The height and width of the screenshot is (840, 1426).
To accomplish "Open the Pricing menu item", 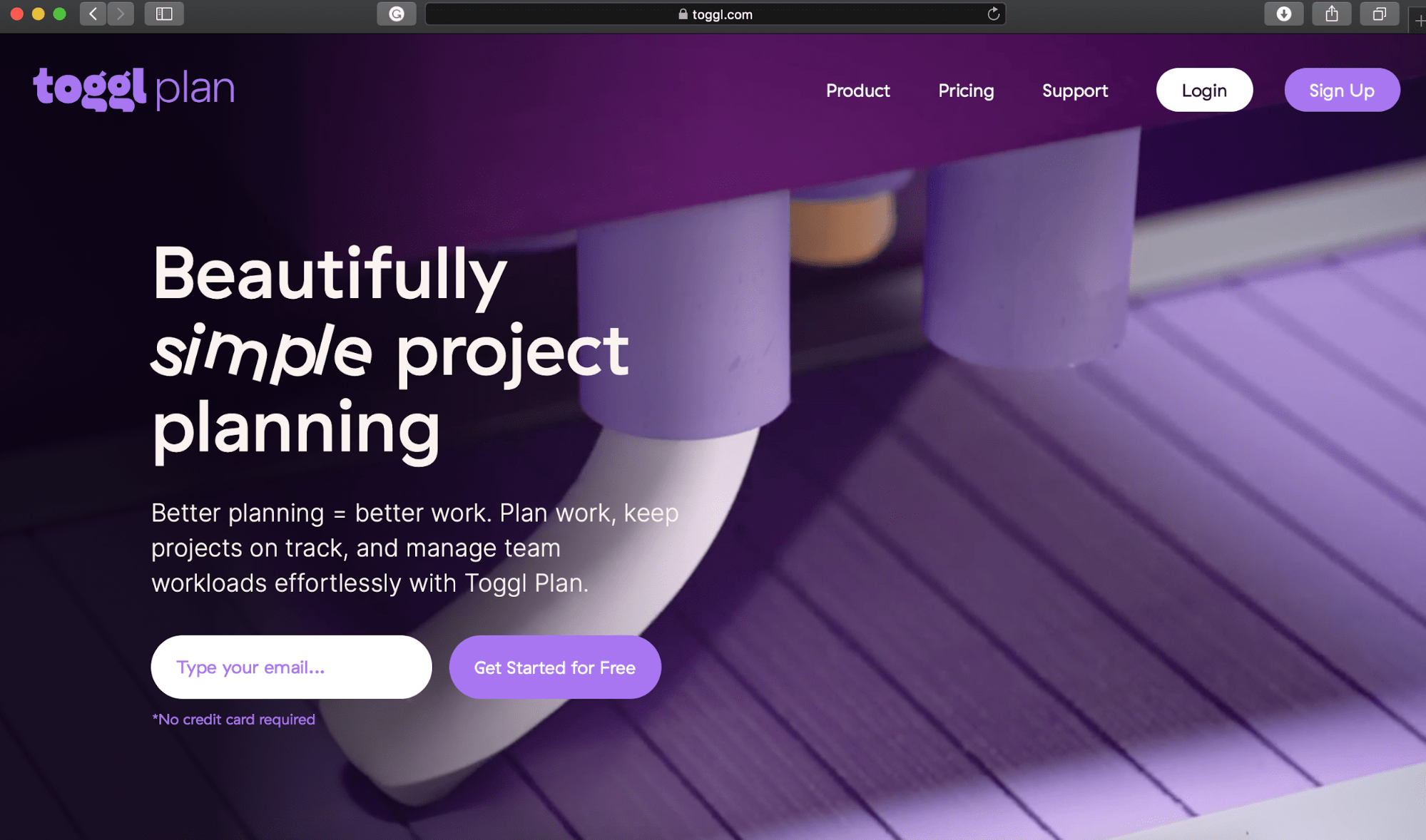I will (x=966, y=91).
